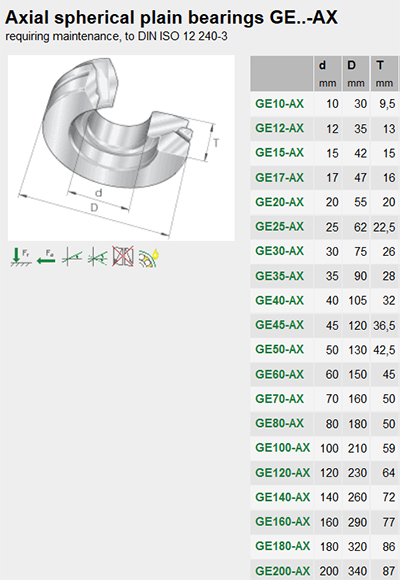The height and width of the screenshot is (580, 400).
Task: Click the T value 42,5 for GE50-AX
Action: (384, 350)
